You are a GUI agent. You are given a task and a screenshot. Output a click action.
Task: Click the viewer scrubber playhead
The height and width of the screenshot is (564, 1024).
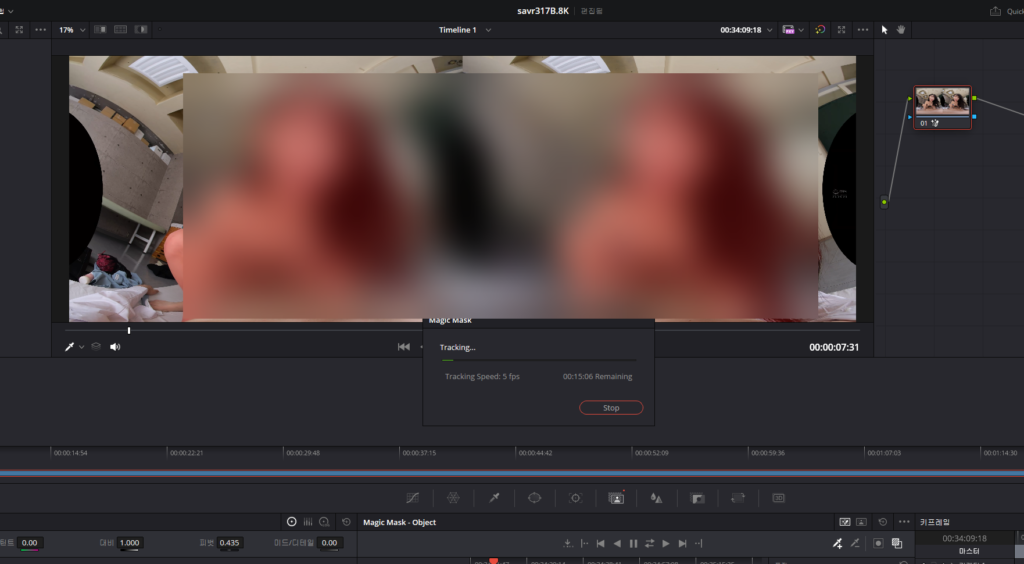pyautogui.click(x=129, y=330)
